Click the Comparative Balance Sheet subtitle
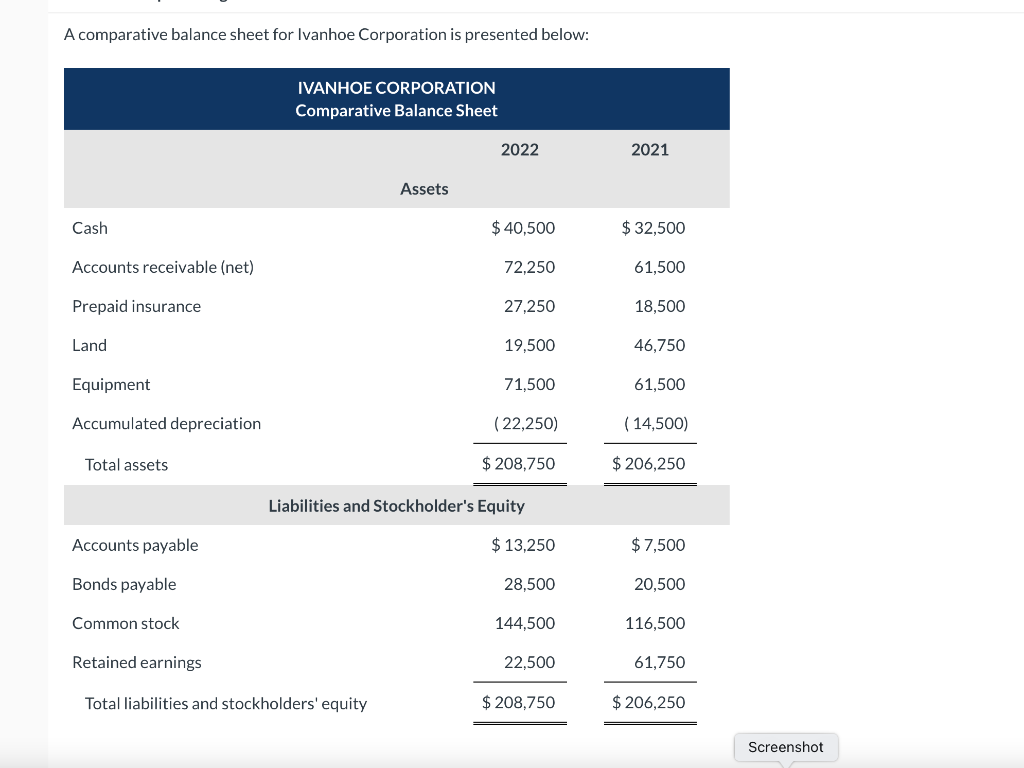 (x=396, y=110)
